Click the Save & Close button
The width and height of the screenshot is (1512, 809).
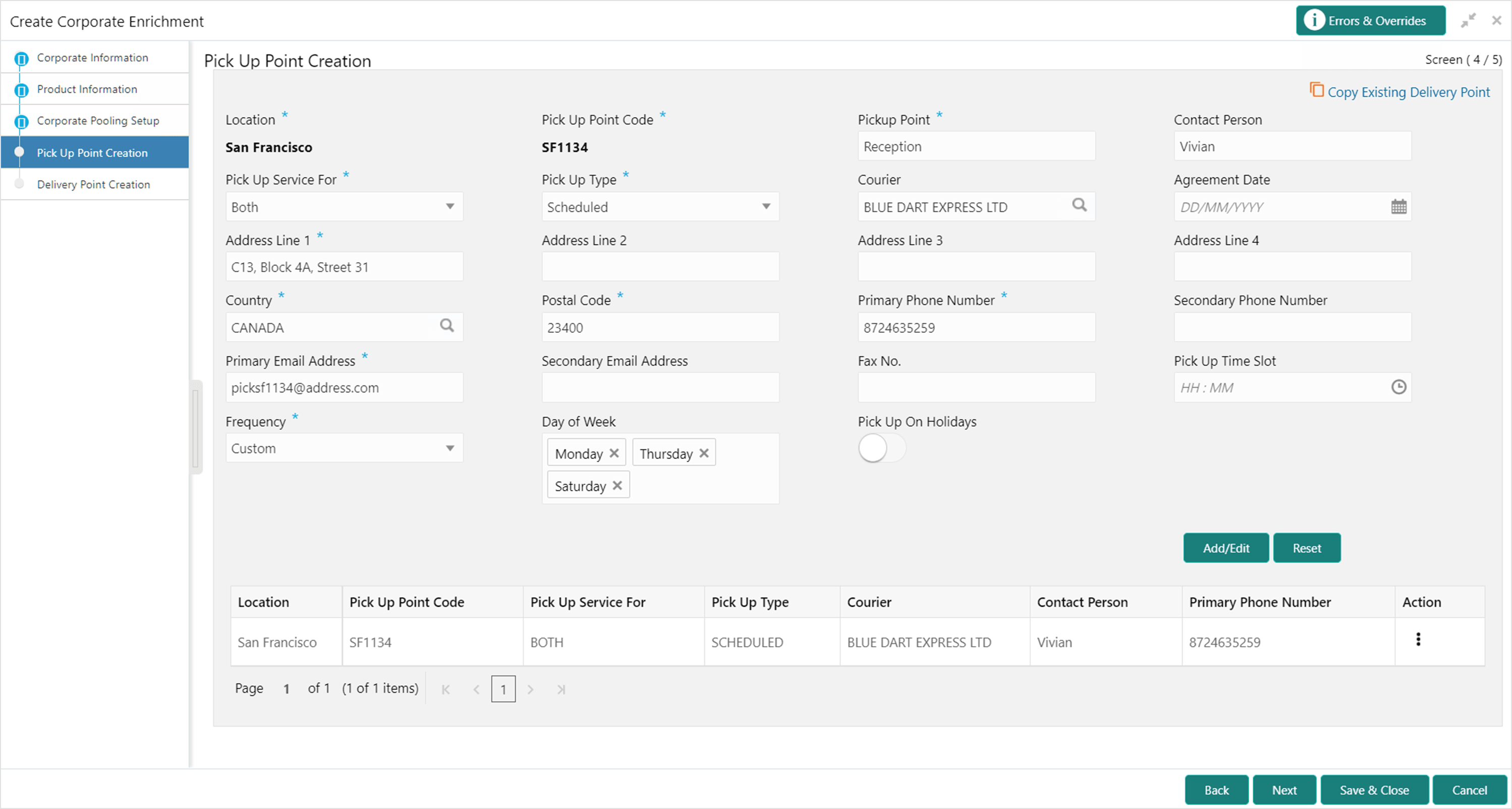pos(1373,790)
